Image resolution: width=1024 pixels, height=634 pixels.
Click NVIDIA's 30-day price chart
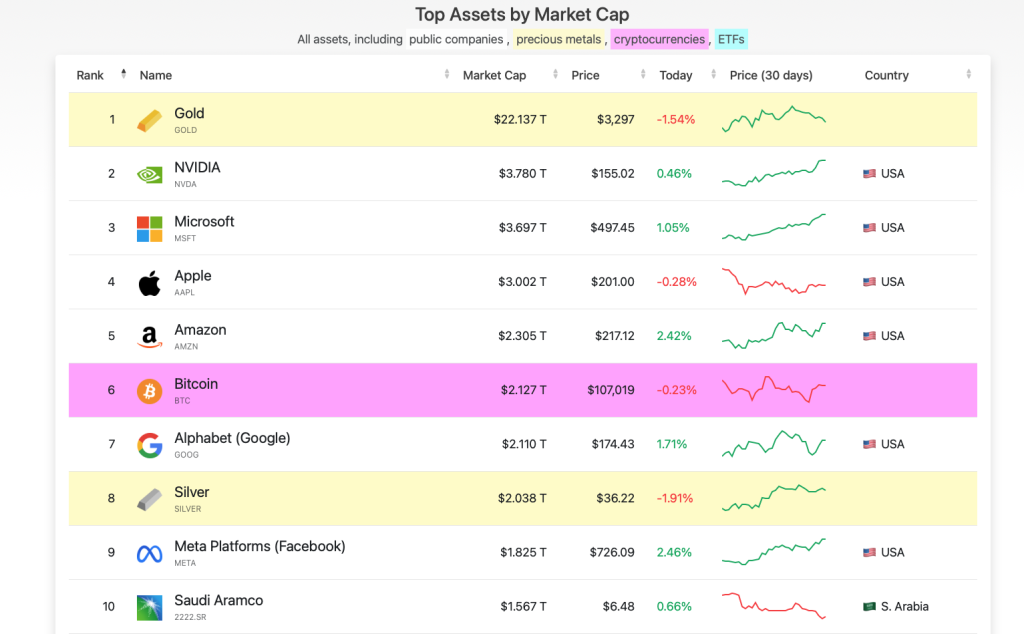[x=774, y=173]
